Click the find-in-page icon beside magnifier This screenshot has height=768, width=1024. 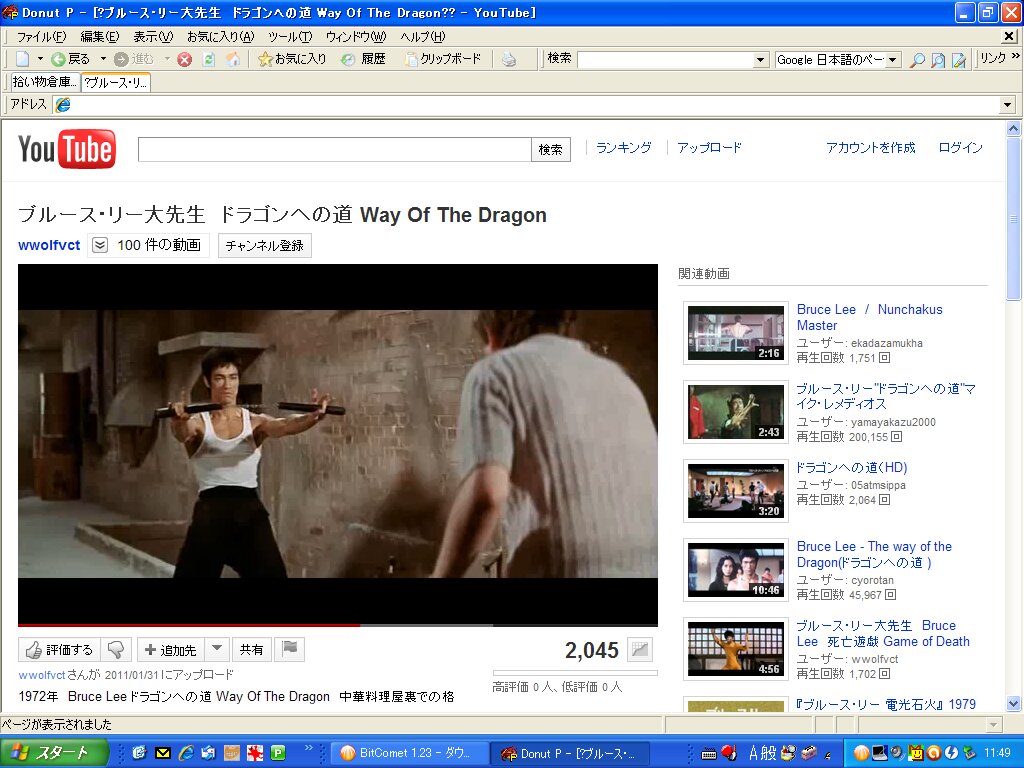coord(938,60)
